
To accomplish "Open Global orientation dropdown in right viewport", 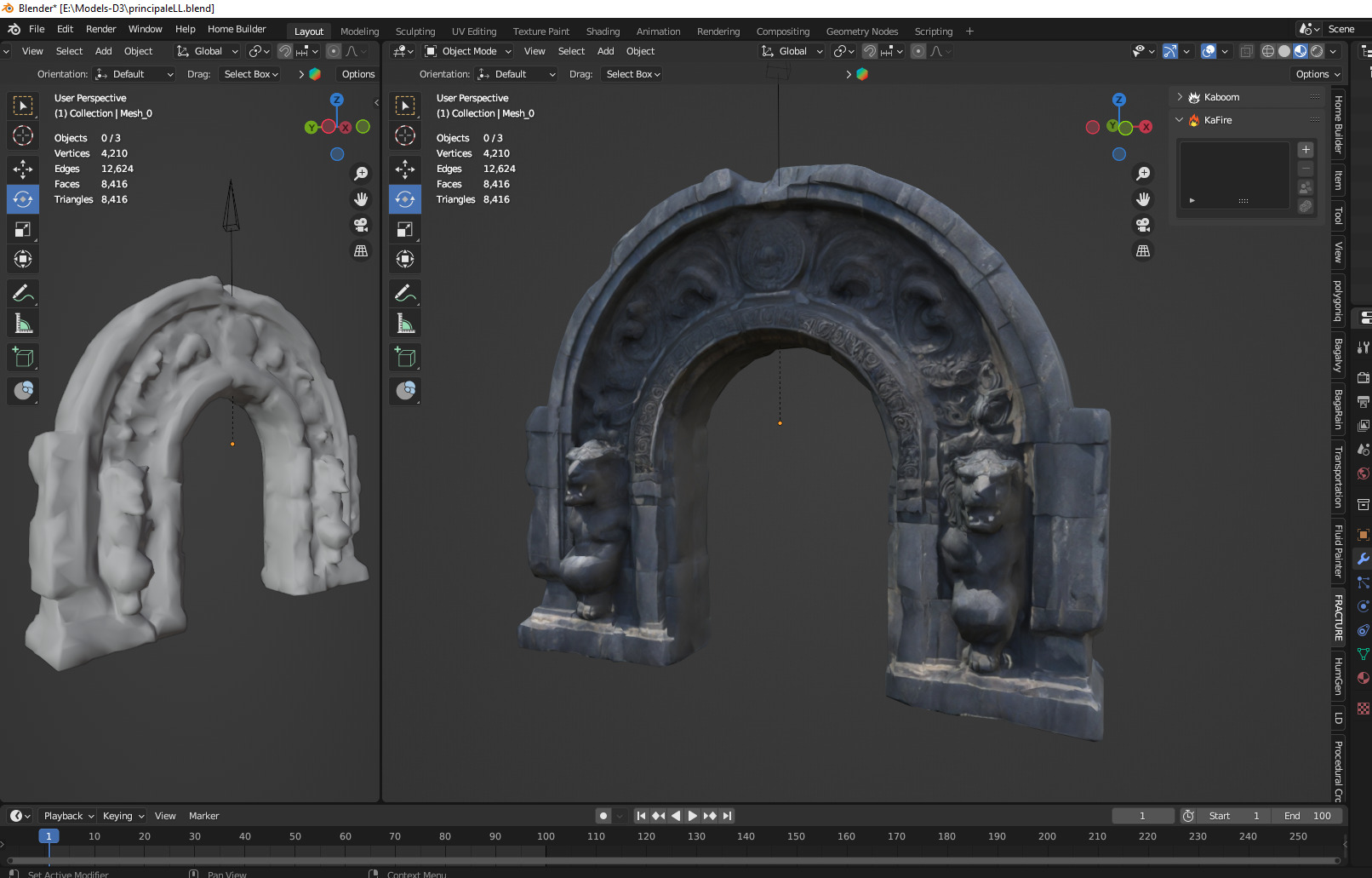I will coord(792,51).
